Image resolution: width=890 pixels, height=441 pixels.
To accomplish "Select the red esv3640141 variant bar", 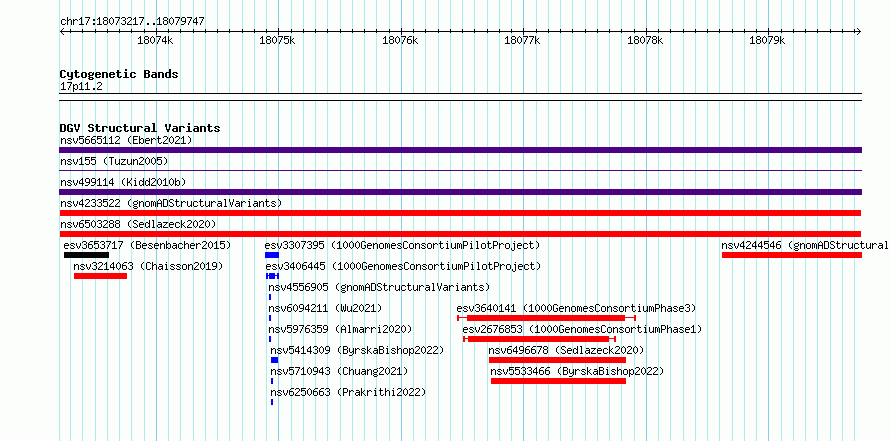I will (x=546, y=318).
